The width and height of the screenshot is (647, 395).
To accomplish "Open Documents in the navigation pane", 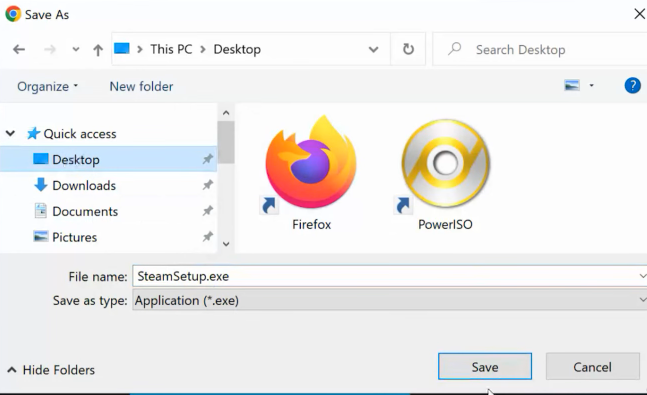I will click(85, 211).
